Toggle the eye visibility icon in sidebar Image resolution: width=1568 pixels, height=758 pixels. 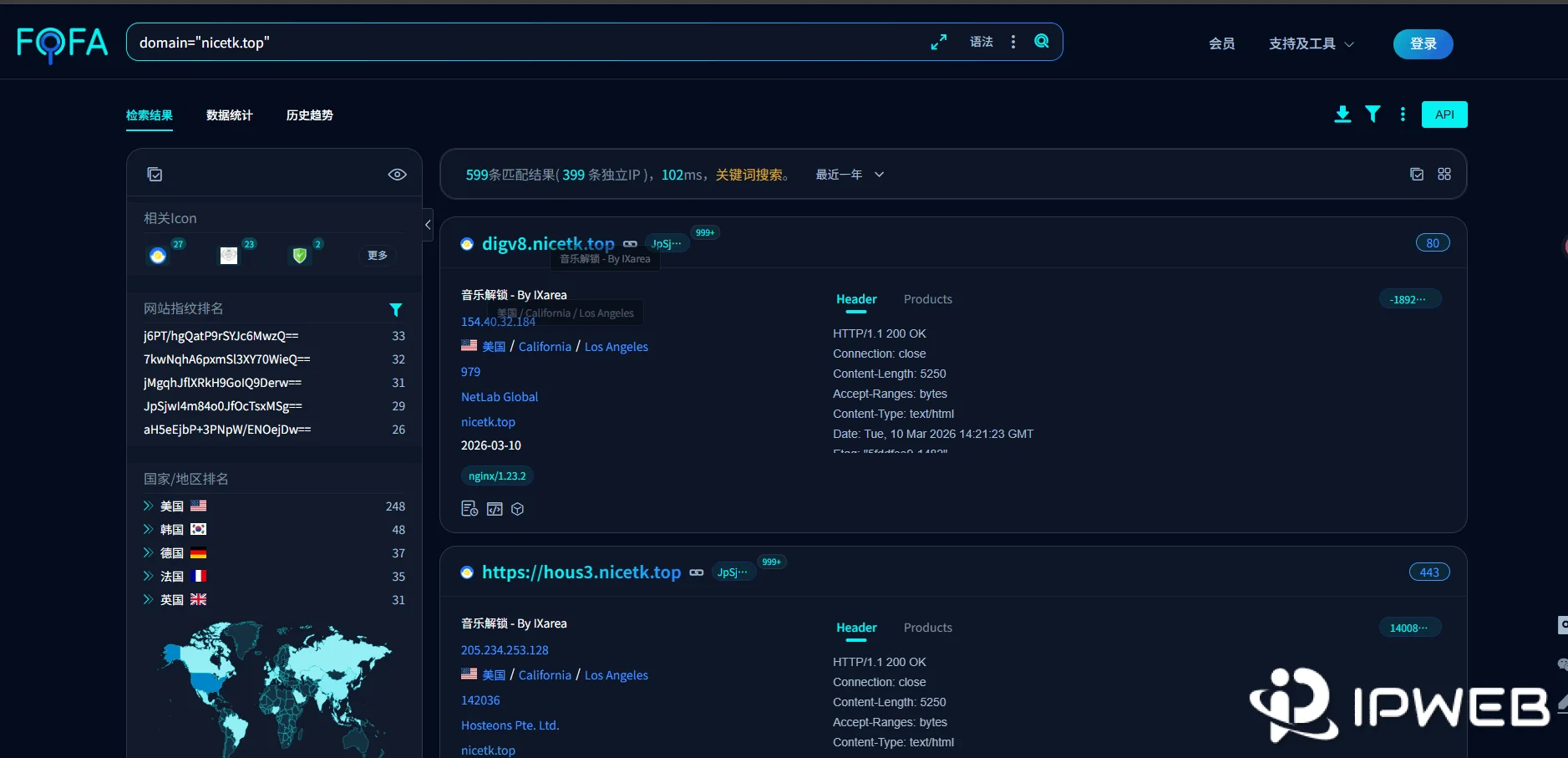(x=398, y=174)
